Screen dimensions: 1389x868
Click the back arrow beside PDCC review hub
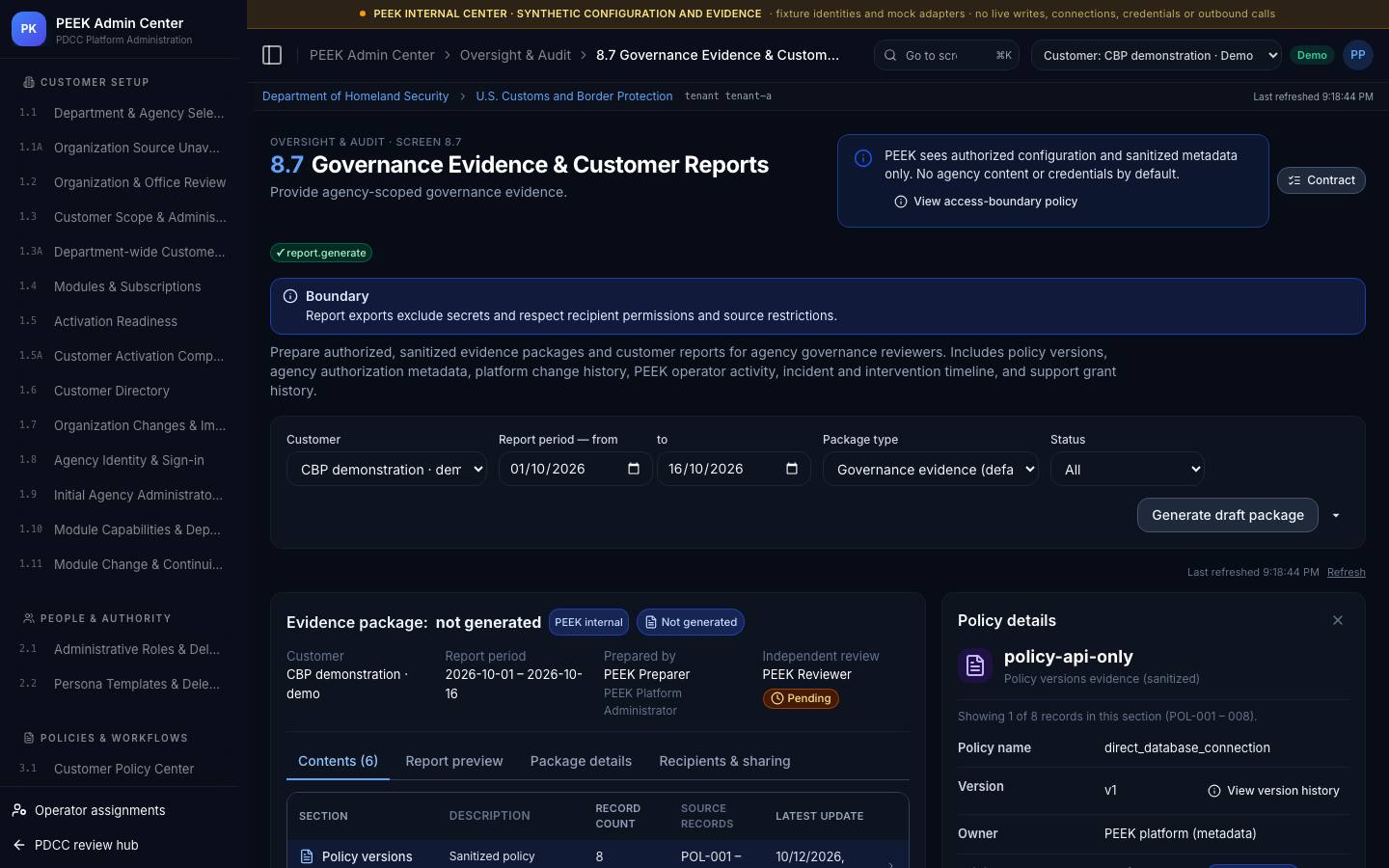(19, 845)
